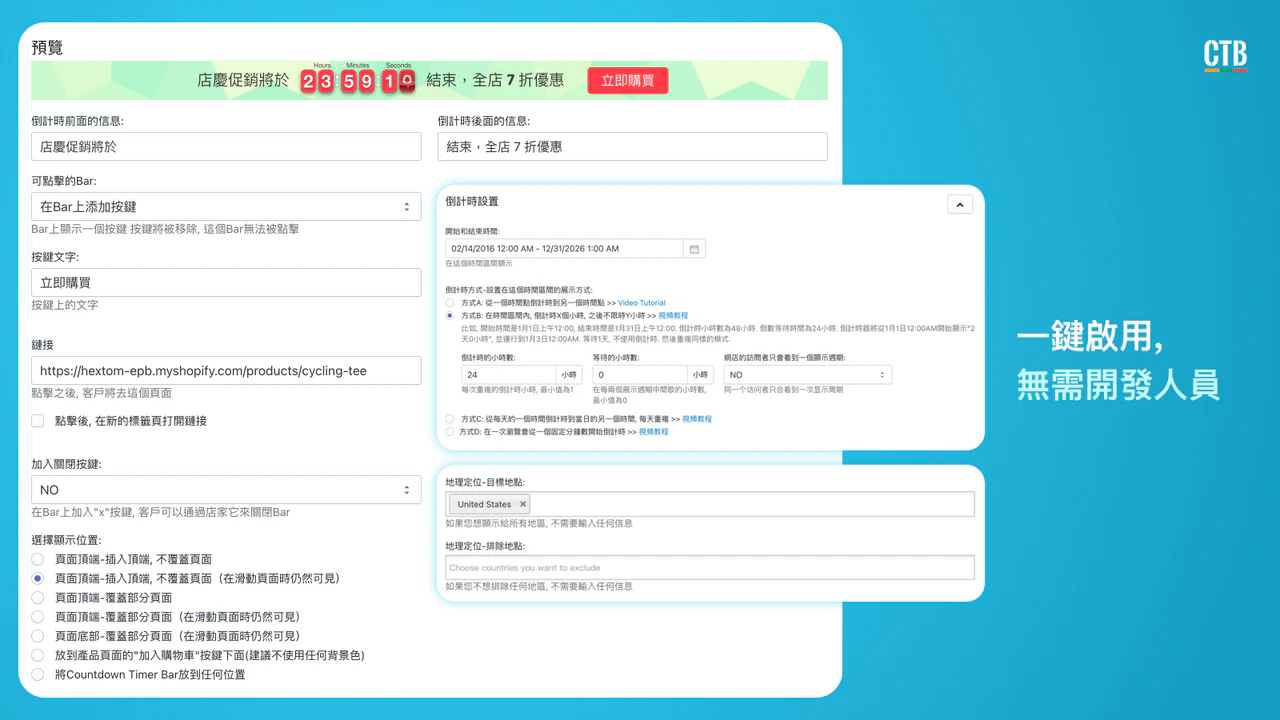Screen dimensions: 1280x720
Task: Select 頁面頂端-覆蓋部分頁面 radio option
Action: pos(38,597)
